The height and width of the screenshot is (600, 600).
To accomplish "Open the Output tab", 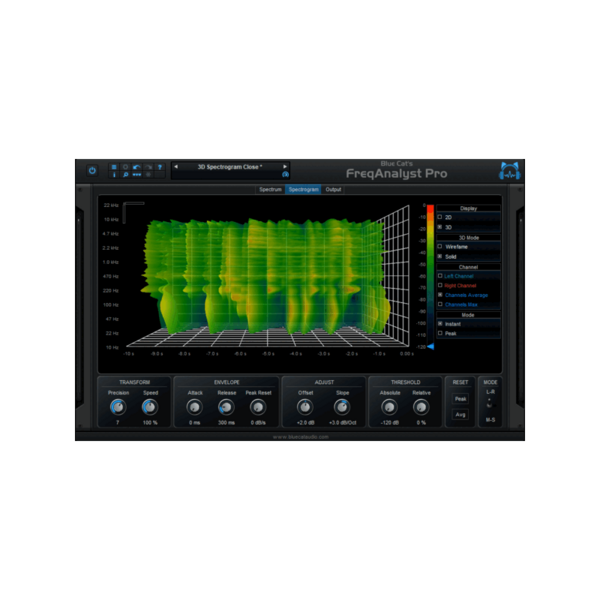I will point(333,189).
